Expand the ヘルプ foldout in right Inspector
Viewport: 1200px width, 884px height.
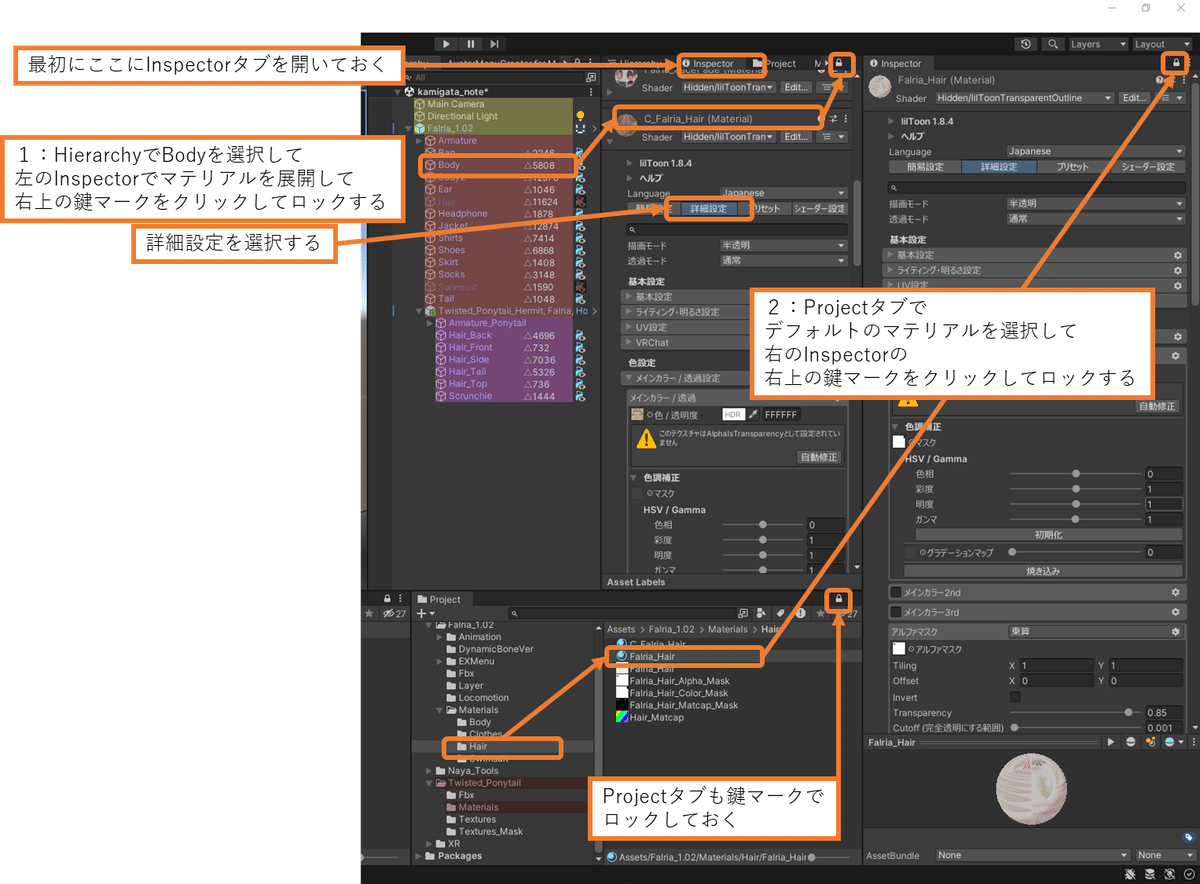point(892,136)
